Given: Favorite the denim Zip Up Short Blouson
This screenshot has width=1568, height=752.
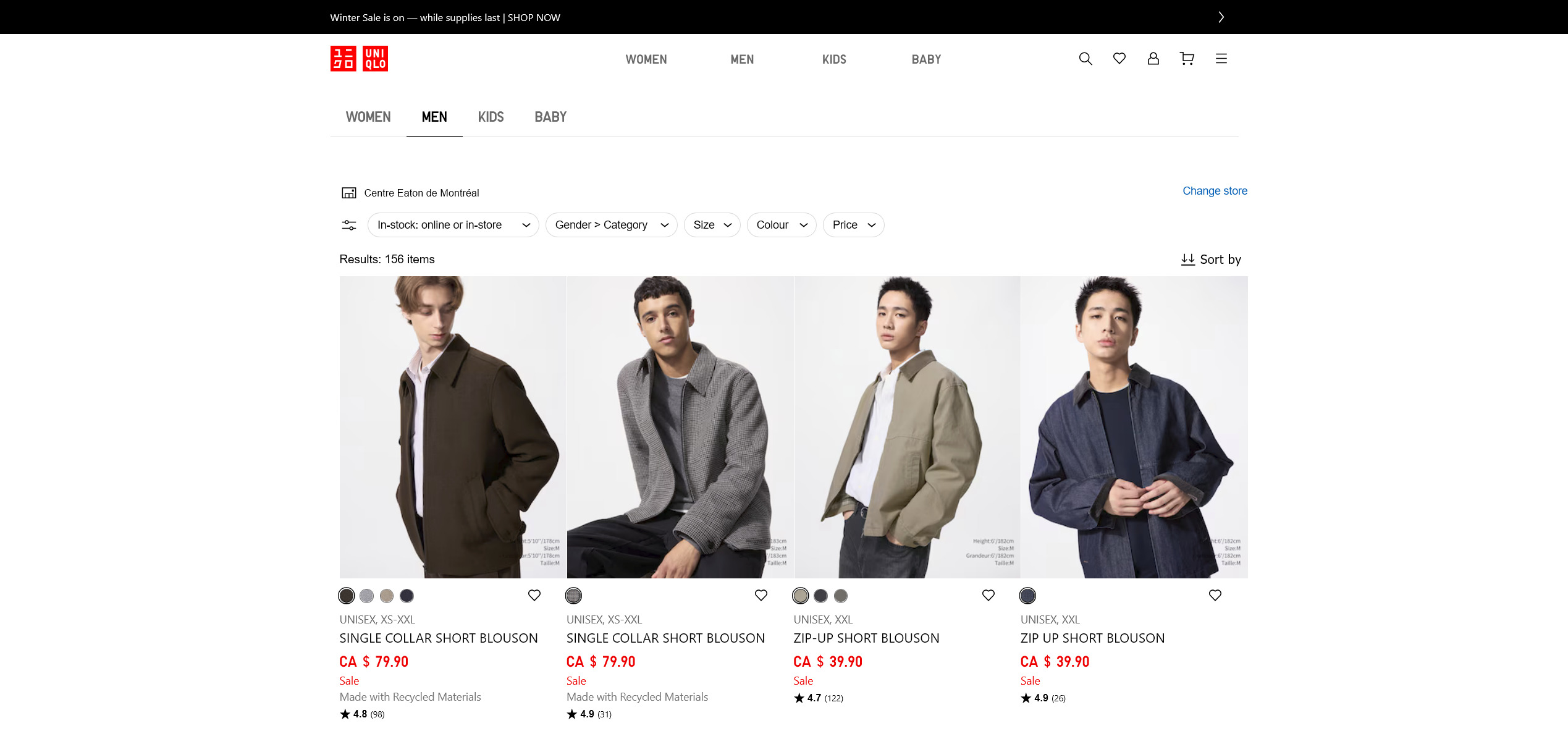Looking at the screenshot, I should (1215, 595).
